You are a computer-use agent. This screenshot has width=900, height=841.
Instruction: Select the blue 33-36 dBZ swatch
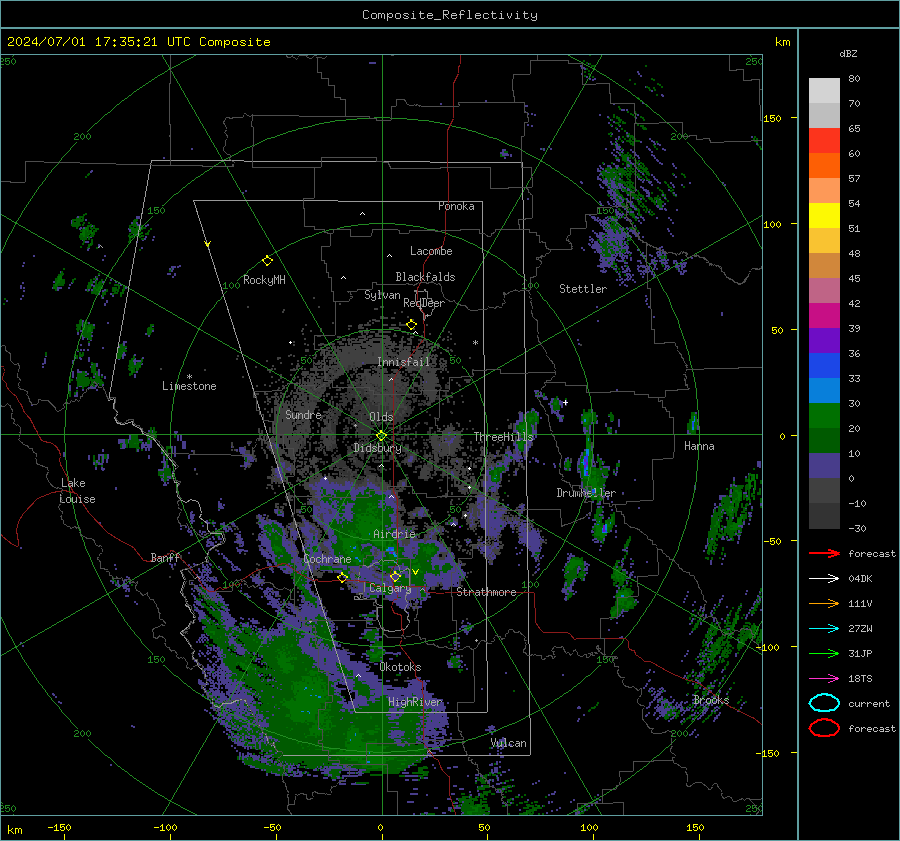[x=824, y=366]
